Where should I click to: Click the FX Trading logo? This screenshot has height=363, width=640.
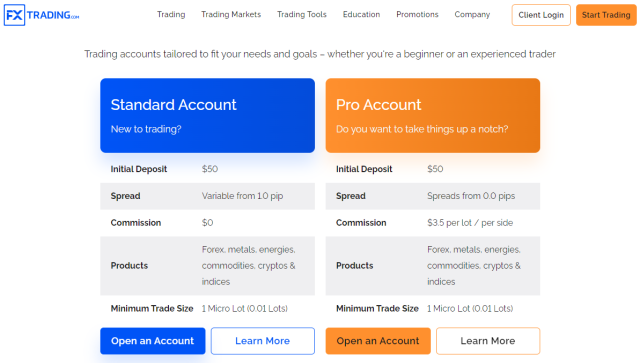[x=41, y=15]
